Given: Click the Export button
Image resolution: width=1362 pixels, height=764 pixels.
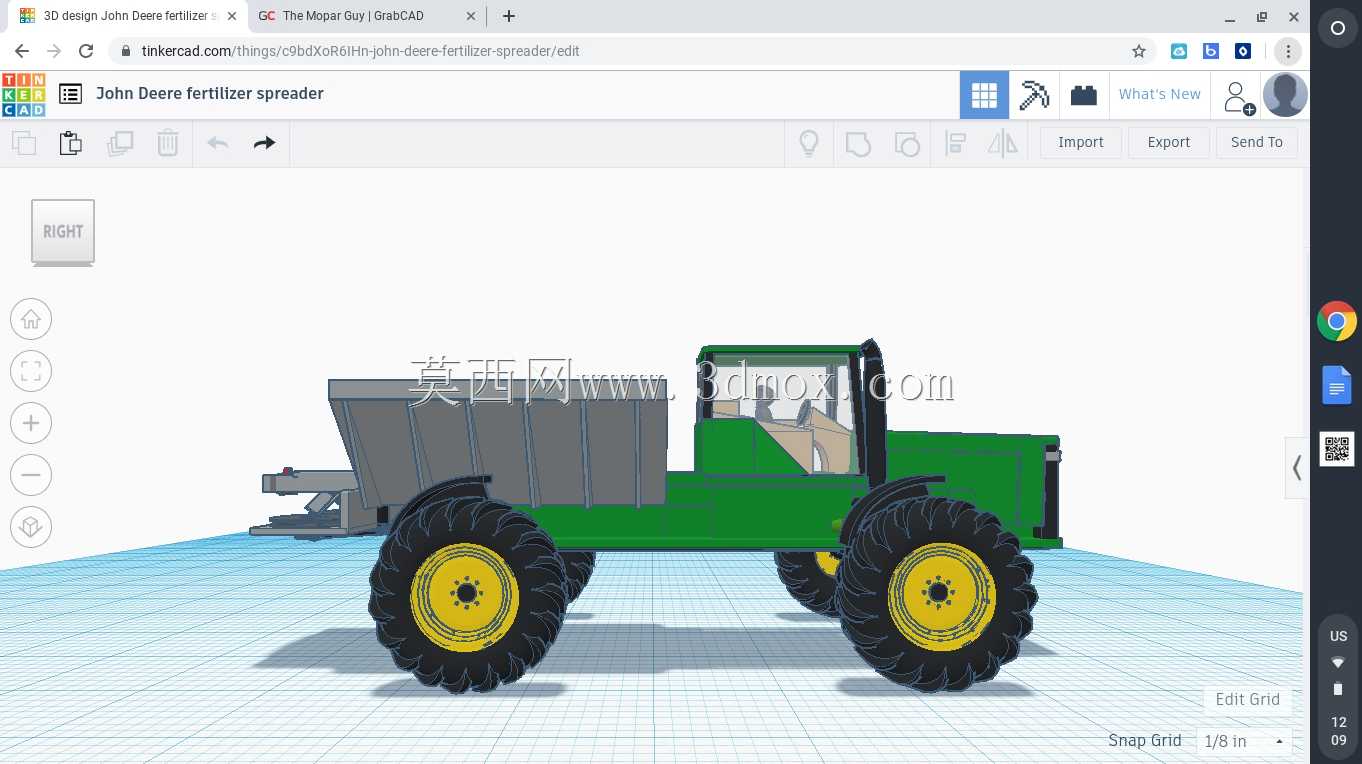Looking at the screenshot, I should click(1169, 142).
